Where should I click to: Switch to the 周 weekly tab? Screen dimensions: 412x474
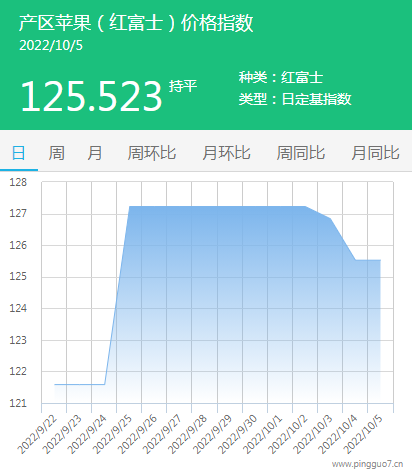pyautogui.click(x=57, y=153)
